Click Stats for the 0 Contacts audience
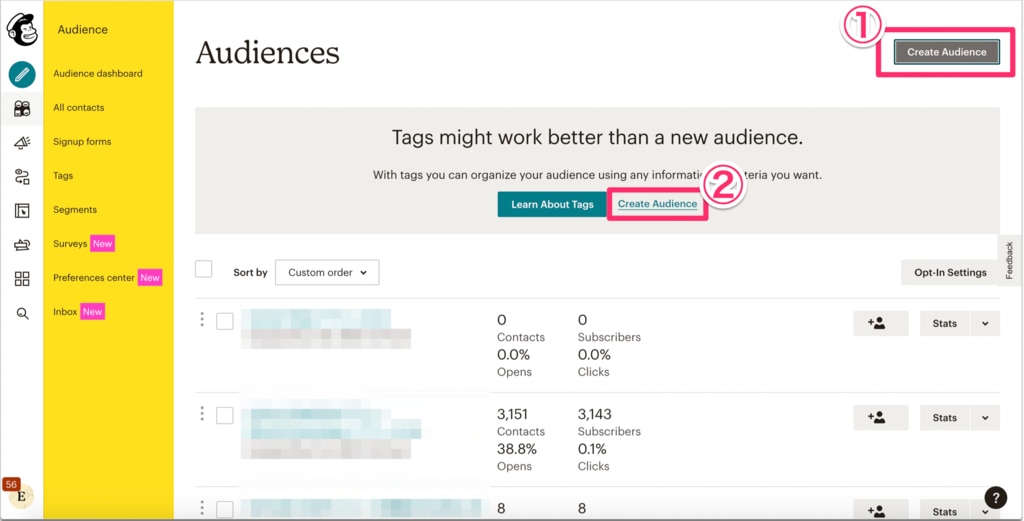 945,323
